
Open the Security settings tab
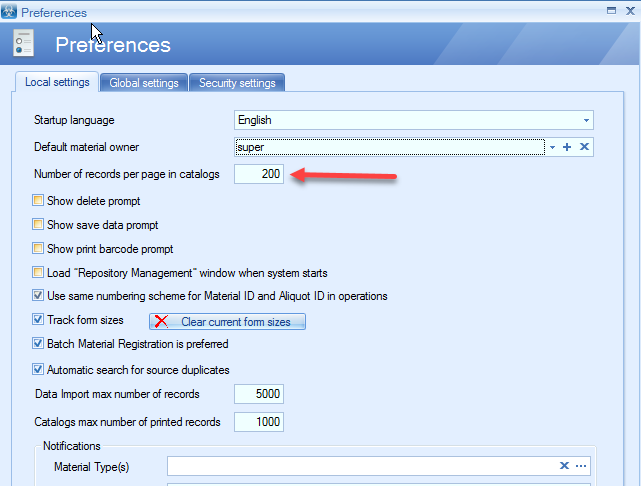click(237, 83)
